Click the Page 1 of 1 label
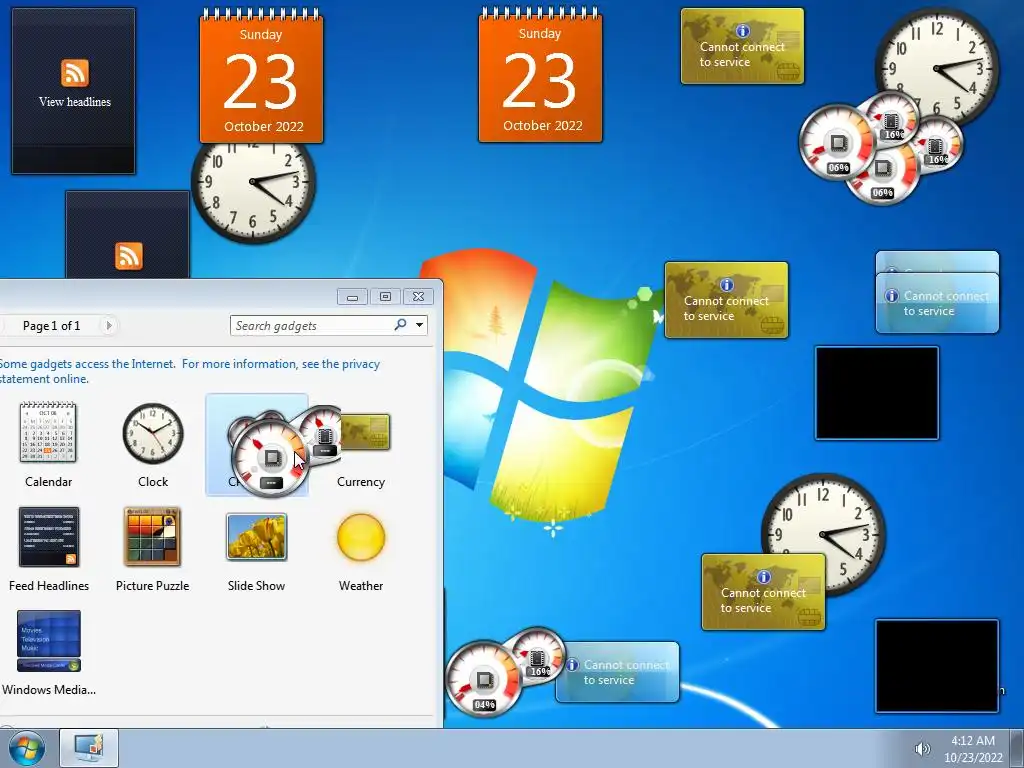1024x768 pixels. pos(52,325)
